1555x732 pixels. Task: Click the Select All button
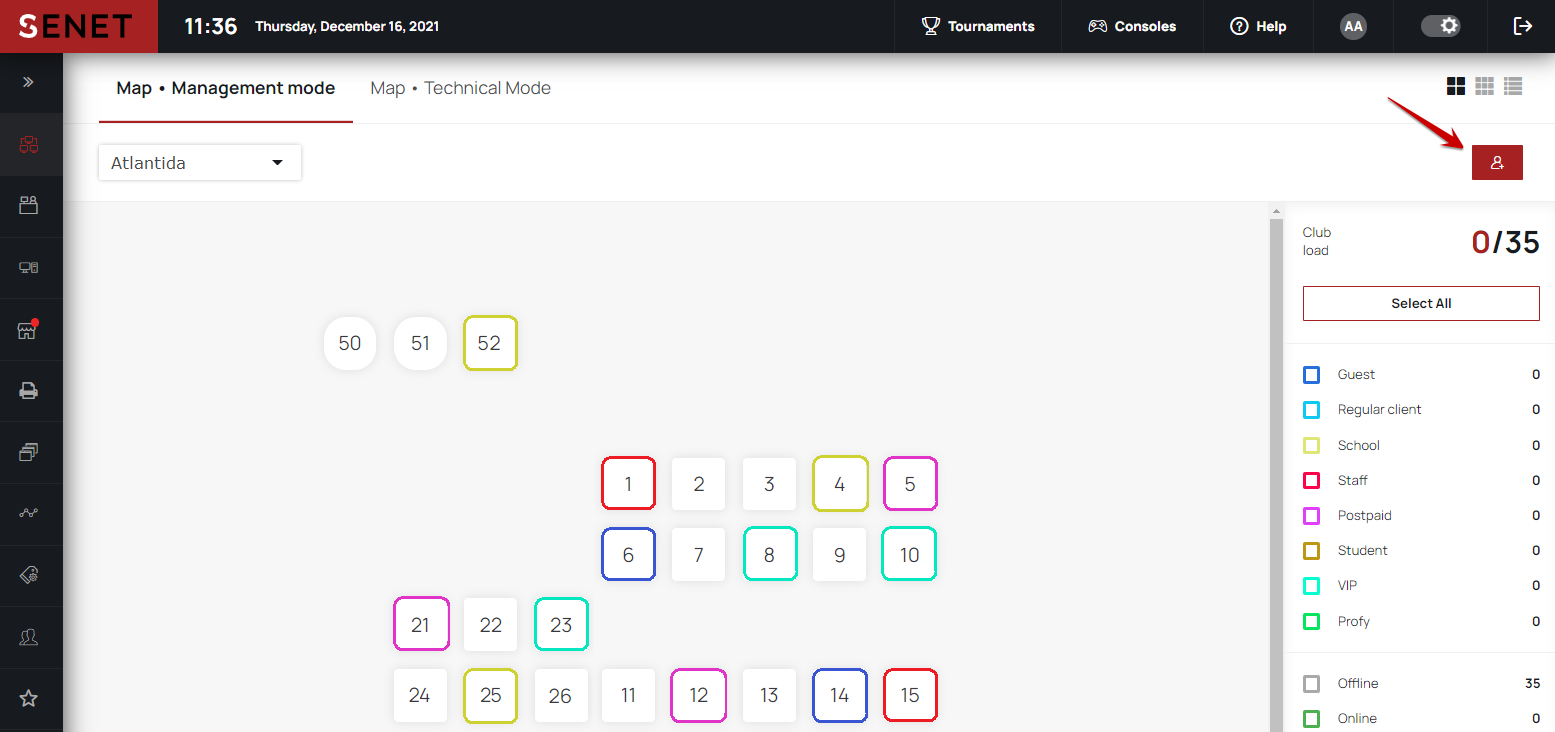coord(1421,303)
